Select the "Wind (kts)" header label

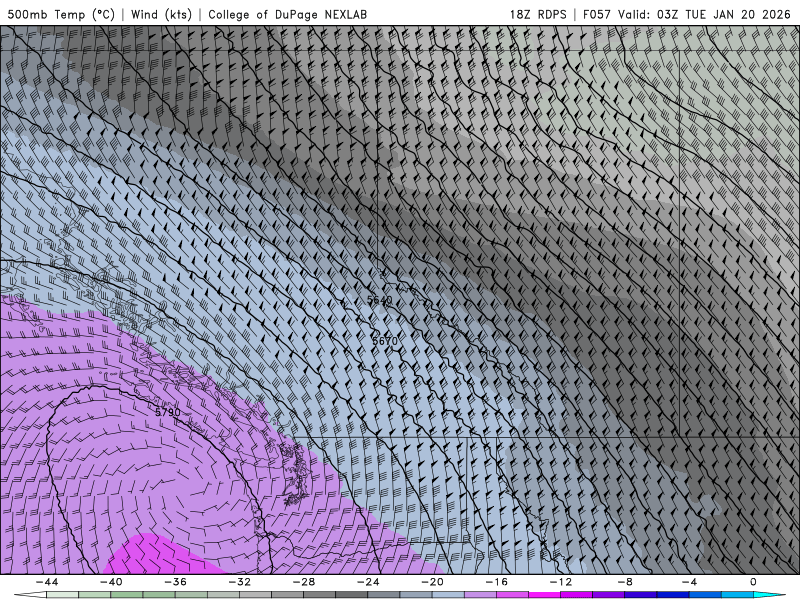click(x=161, y=14)
